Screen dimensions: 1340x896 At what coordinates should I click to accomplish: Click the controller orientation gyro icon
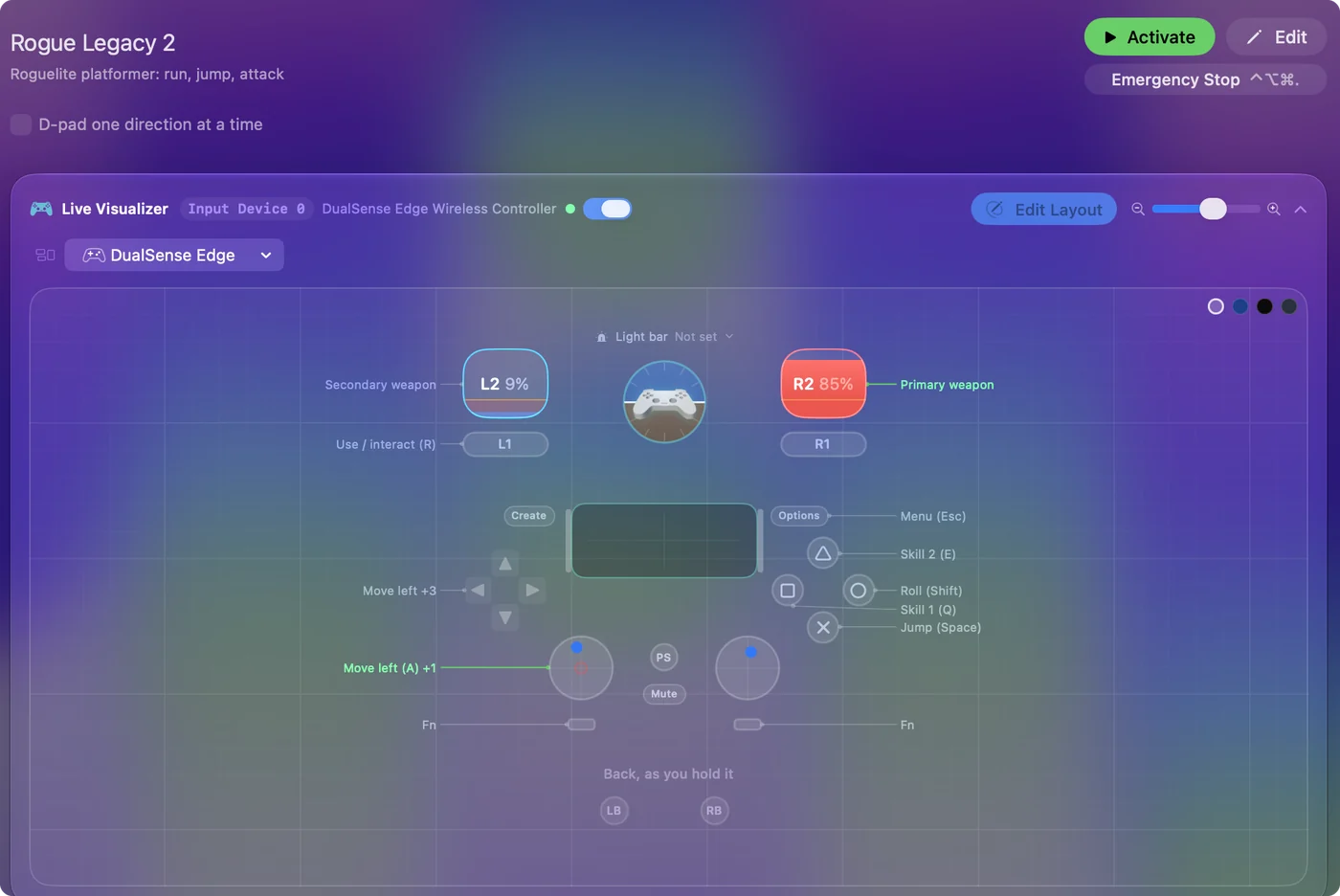click(664, 402)
